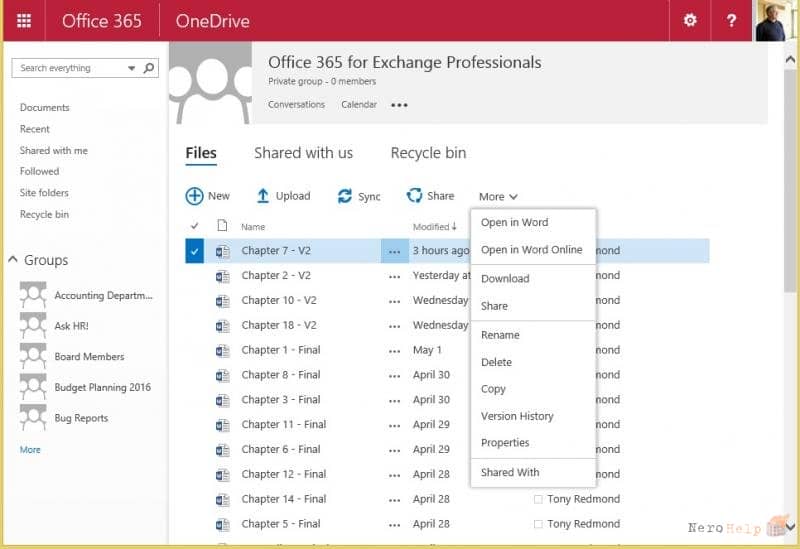Collapse the More dropdown in toolbar

point(498,196)
